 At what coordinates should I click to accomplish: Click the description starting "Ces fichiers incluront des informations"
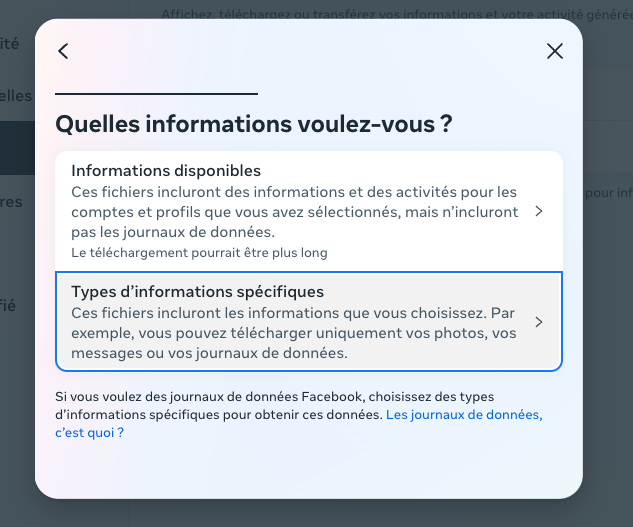click(x=294, y=212)
